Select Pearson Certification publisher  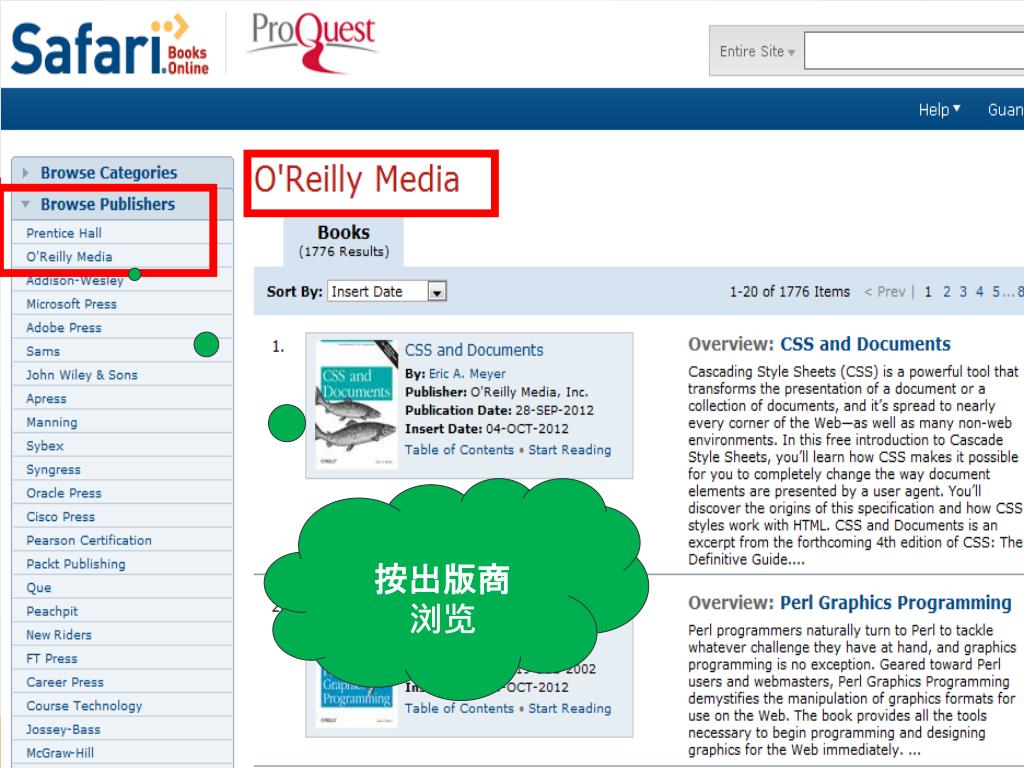pyautogui.click(x=89, y=540)
